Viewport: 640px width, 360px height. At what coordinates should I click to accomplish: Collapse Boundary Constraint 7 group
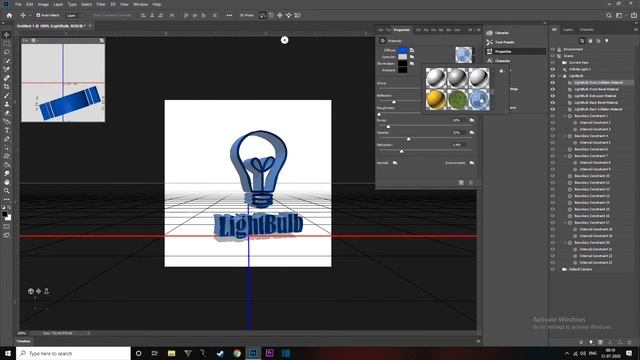[x=565, y=156]
